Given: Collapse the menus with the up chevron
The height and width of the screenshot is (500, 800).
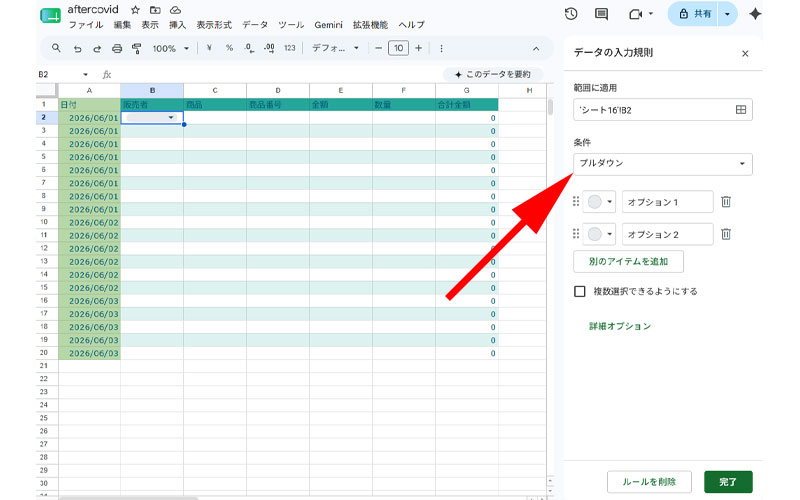Looking at the screenshot, I should pos(536,48).
